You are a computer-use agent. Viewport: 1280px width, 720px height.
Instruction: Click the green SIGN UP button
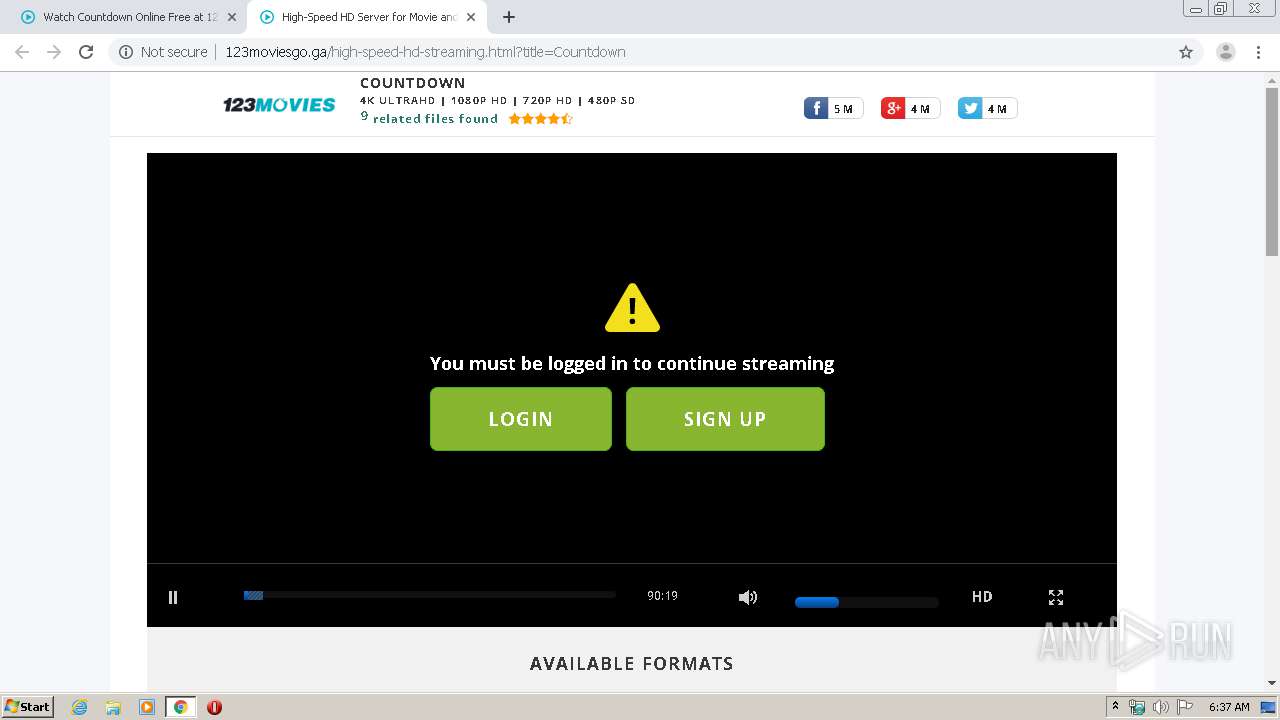point(725,419)
